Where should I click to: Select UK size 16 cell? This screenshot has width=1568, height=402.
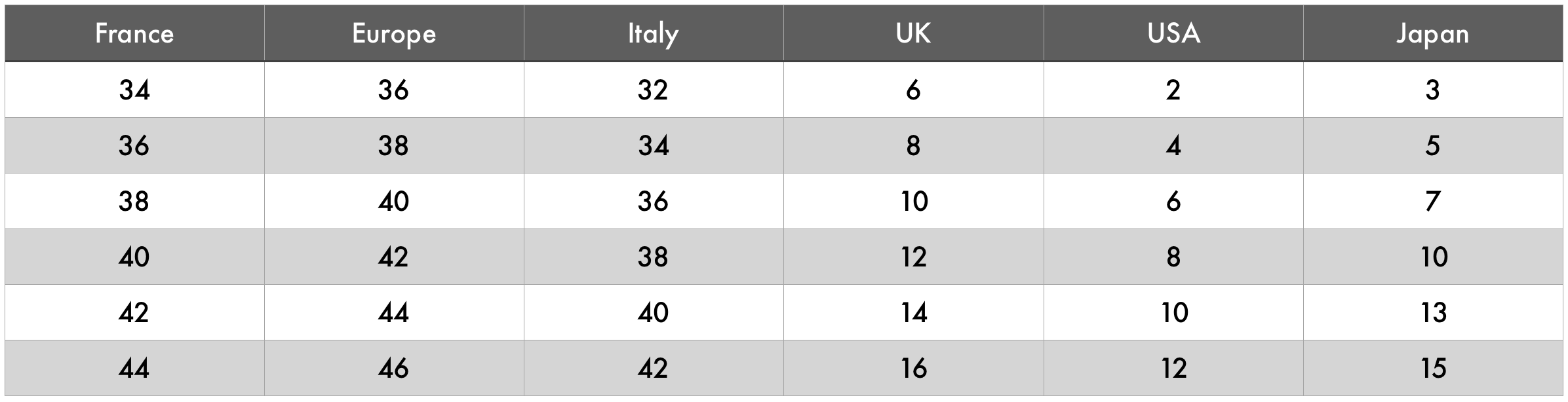(913, 368)
